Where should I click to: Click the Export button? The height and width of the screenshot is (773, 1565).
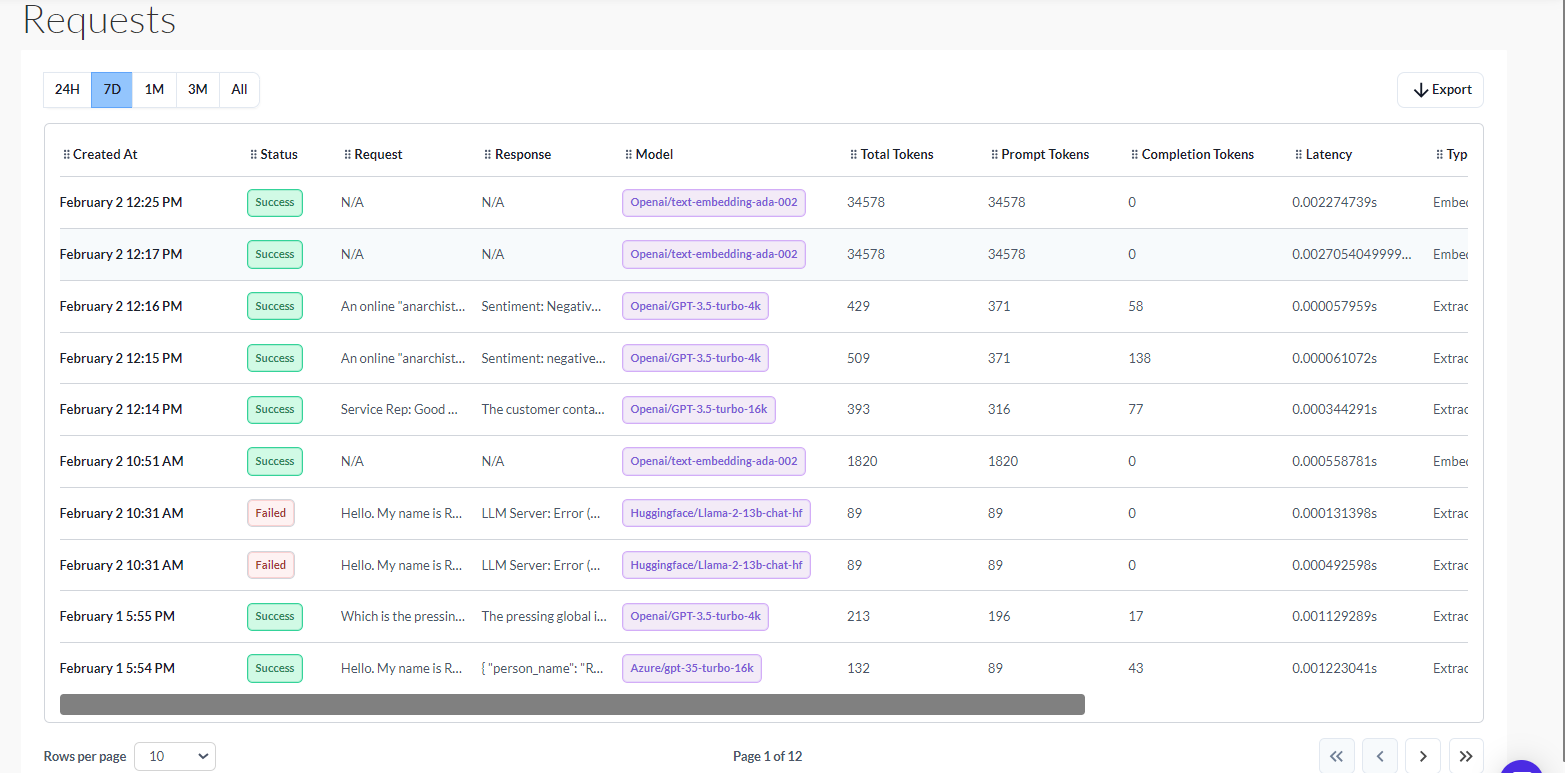coord(1440,90)
